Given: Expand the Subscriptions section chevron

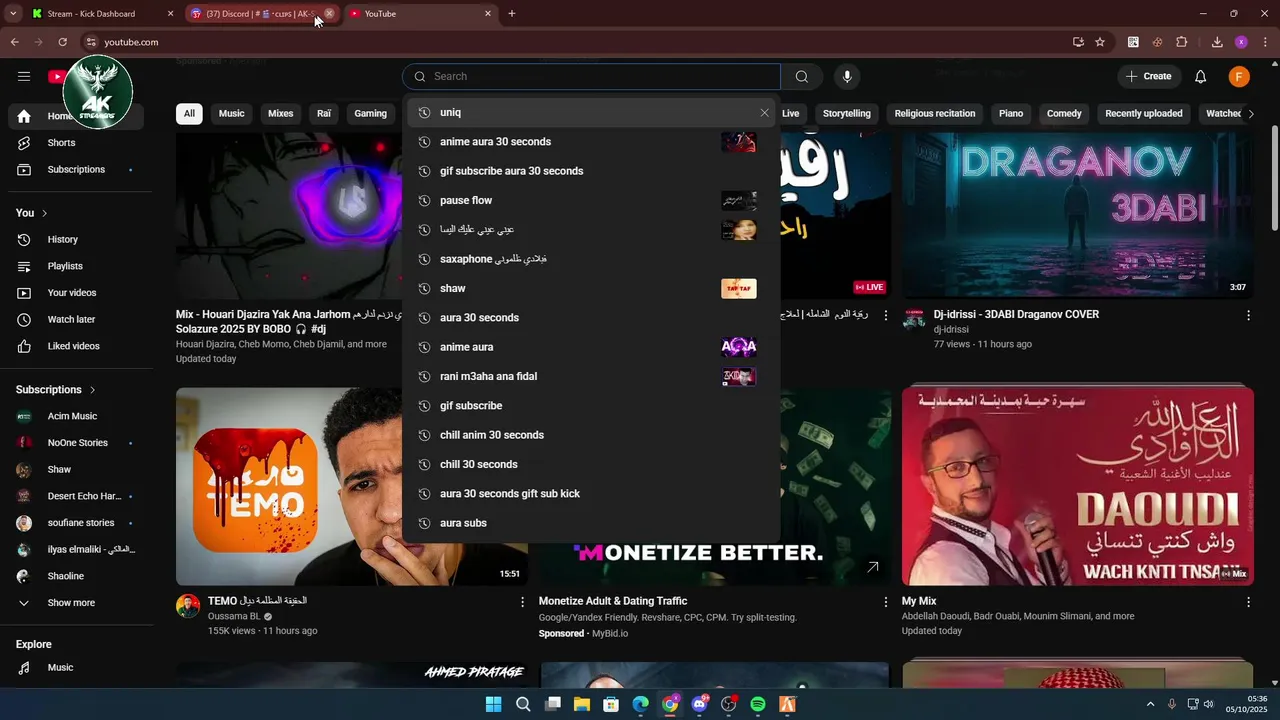Looking at the screenshot, I should pos(92,390).
